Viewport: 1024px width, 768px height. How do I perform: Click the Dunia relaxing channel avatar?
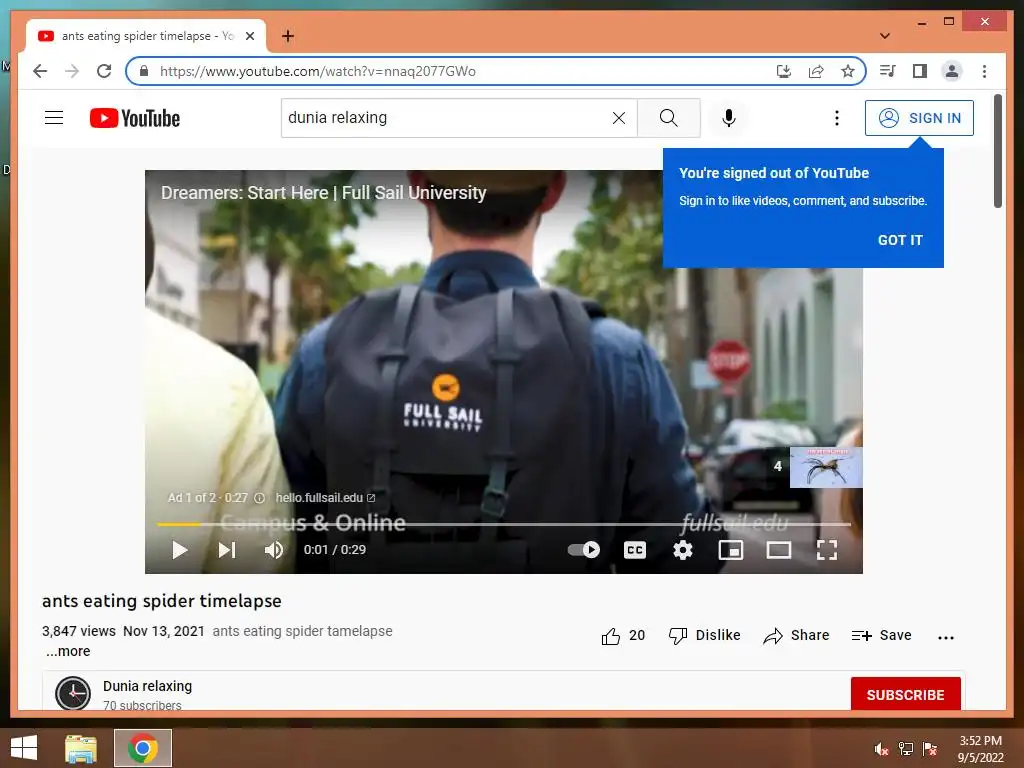click(72, 693)
